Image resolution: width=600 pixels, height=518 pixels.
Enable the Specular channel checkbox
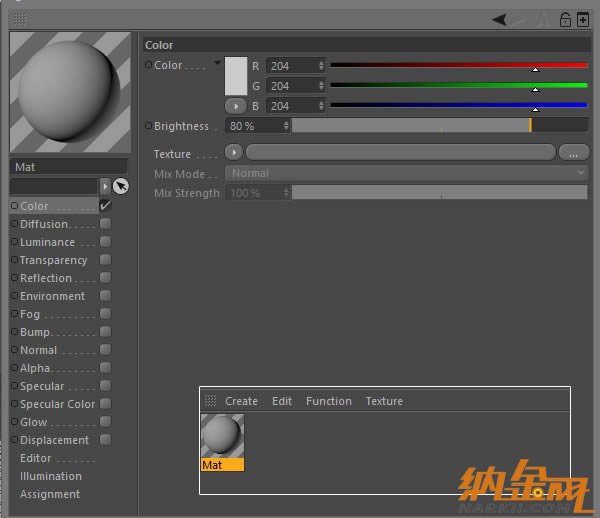[105, 385]
